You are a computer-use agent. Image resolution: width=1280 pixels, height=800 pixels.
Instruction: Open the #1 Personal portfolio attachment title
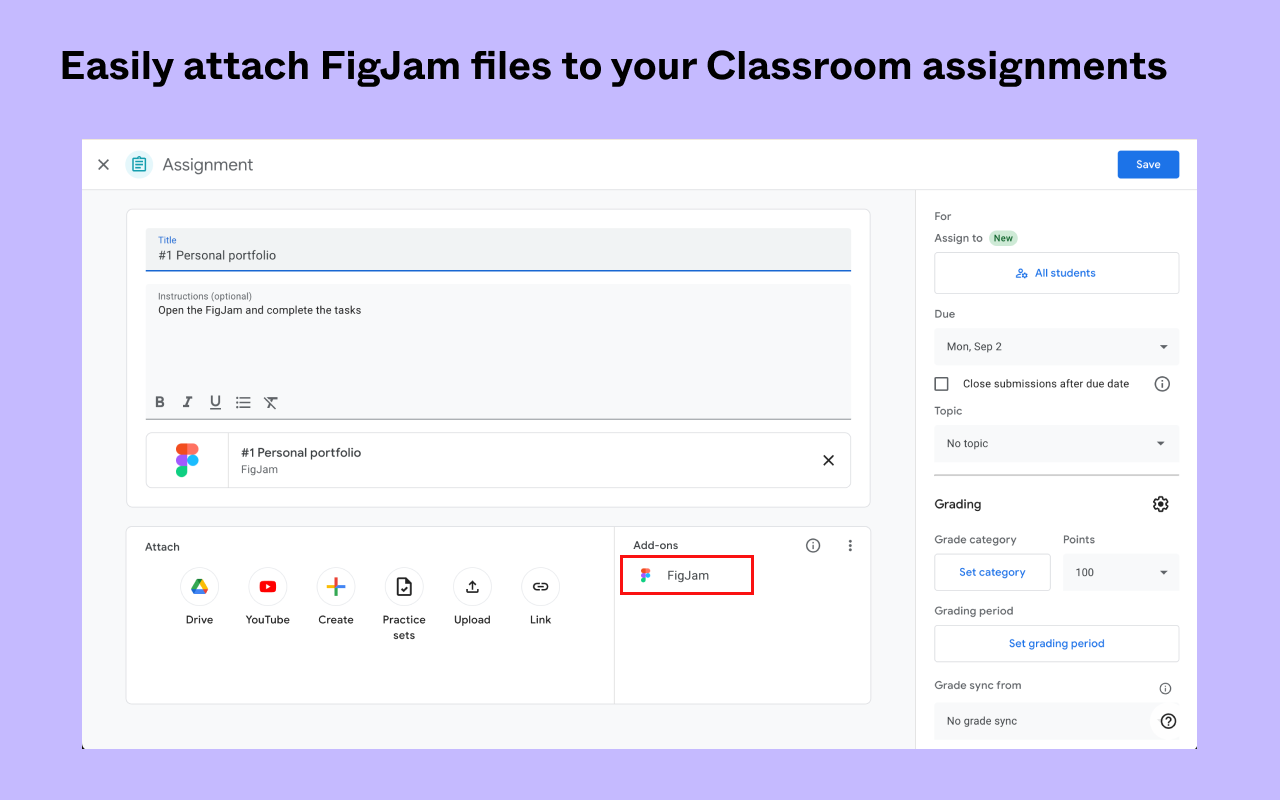(301, 453)
